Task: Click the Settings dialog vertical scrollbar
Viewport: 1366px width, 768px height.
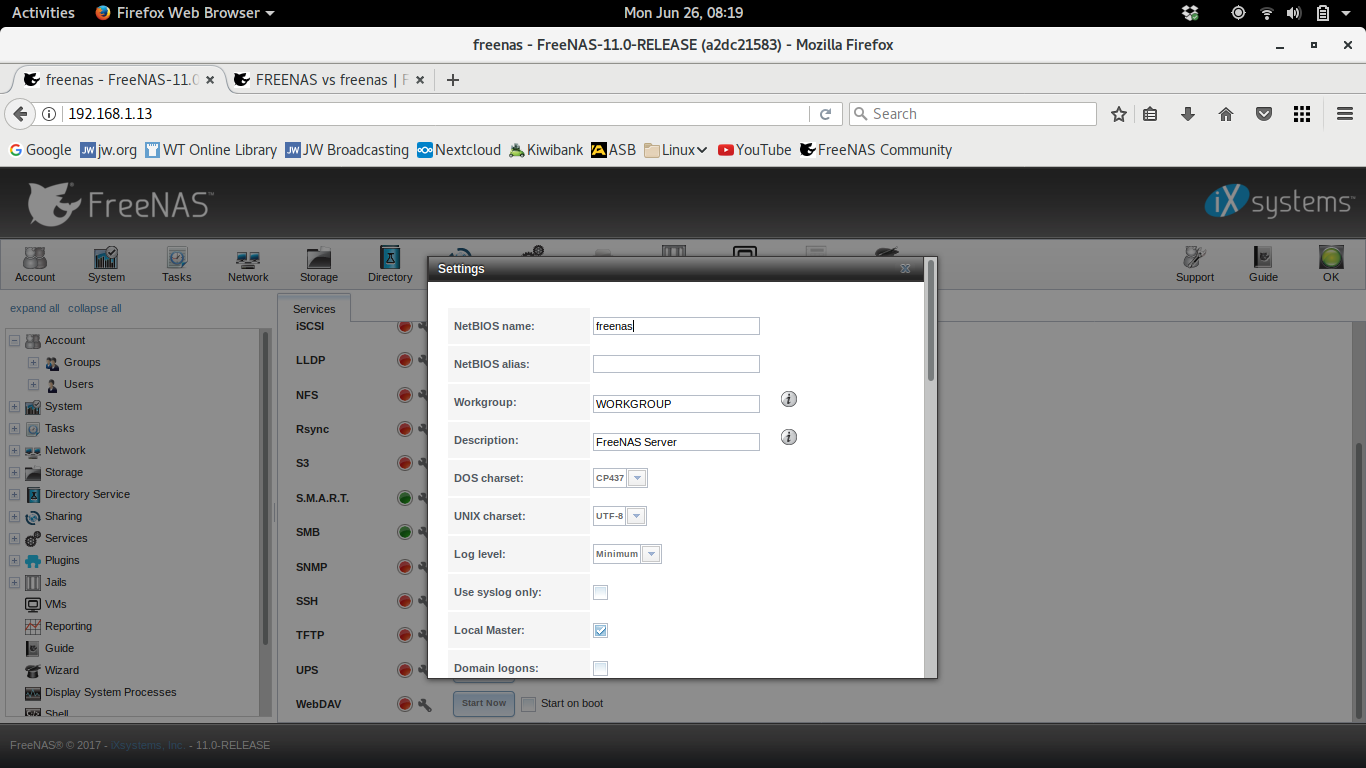Action: (931, 320)
